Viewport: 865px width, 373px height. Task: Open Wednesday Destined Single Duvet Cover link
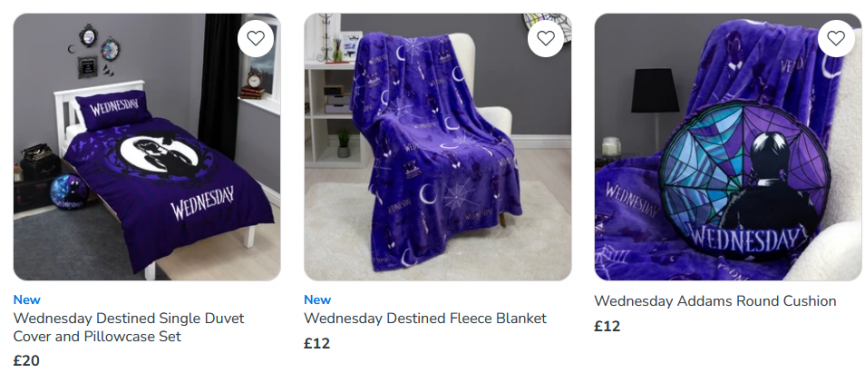129,327
